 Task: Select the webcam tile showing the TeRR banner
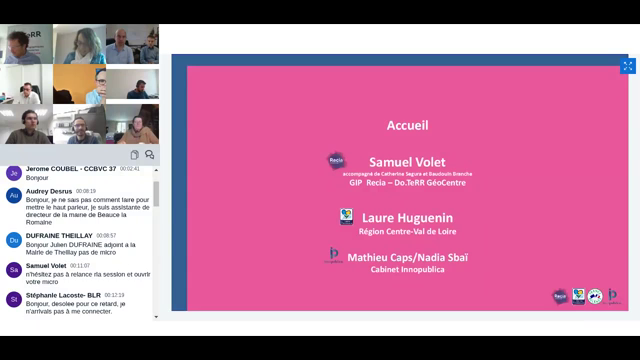pos(26,44)
